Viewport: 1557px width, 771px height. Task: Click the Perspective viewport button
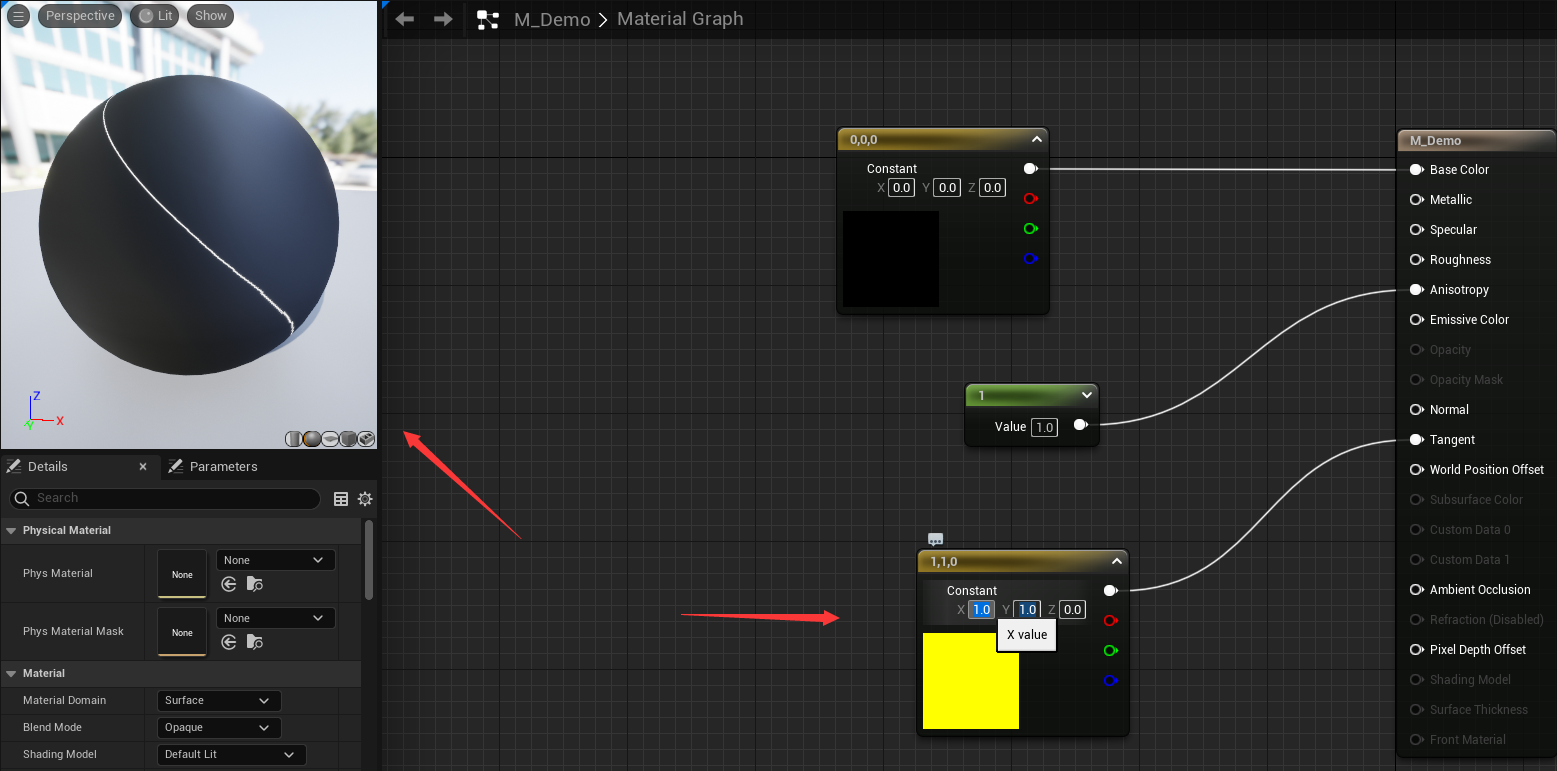coord(80,16)
